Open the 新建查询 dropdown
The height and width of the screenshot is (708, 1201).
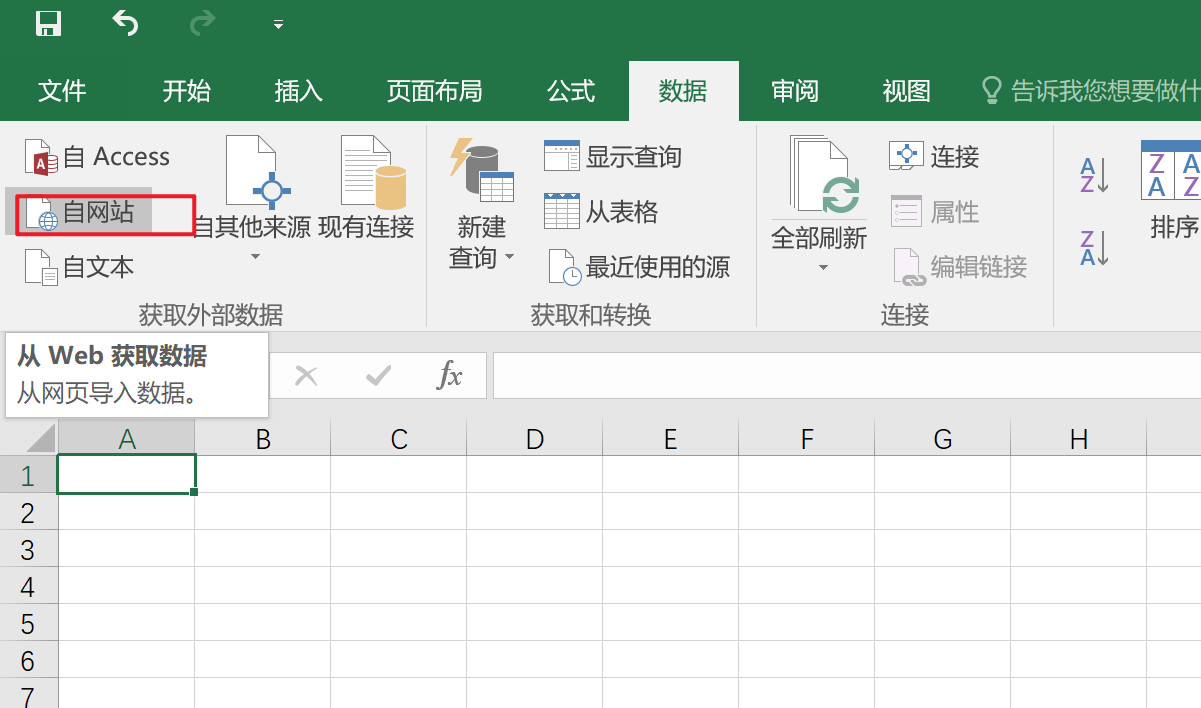481,204
